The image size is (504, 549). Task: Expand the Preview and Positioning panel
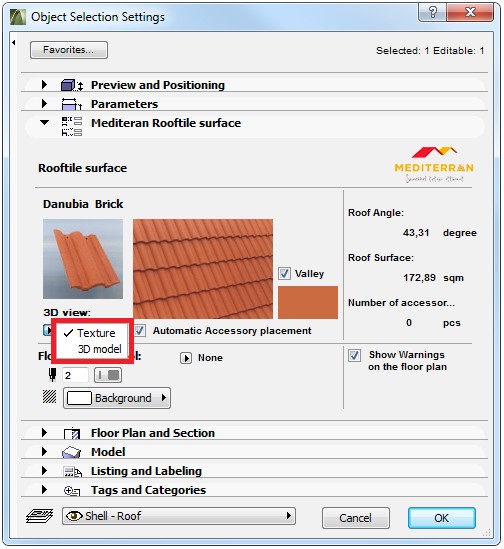click(44, 84)
